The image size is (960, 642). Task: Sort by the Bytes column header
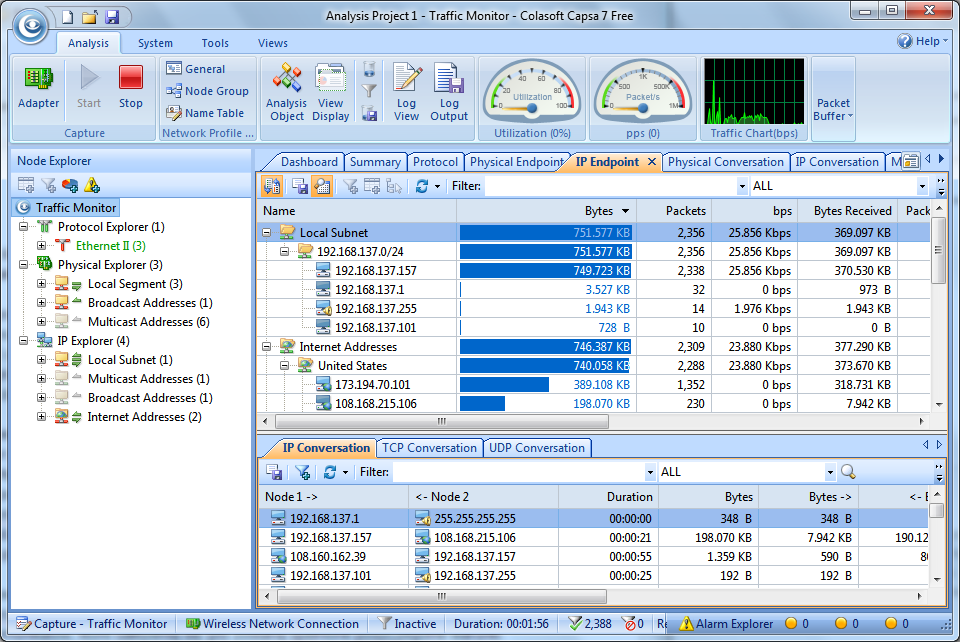(546, 211)
